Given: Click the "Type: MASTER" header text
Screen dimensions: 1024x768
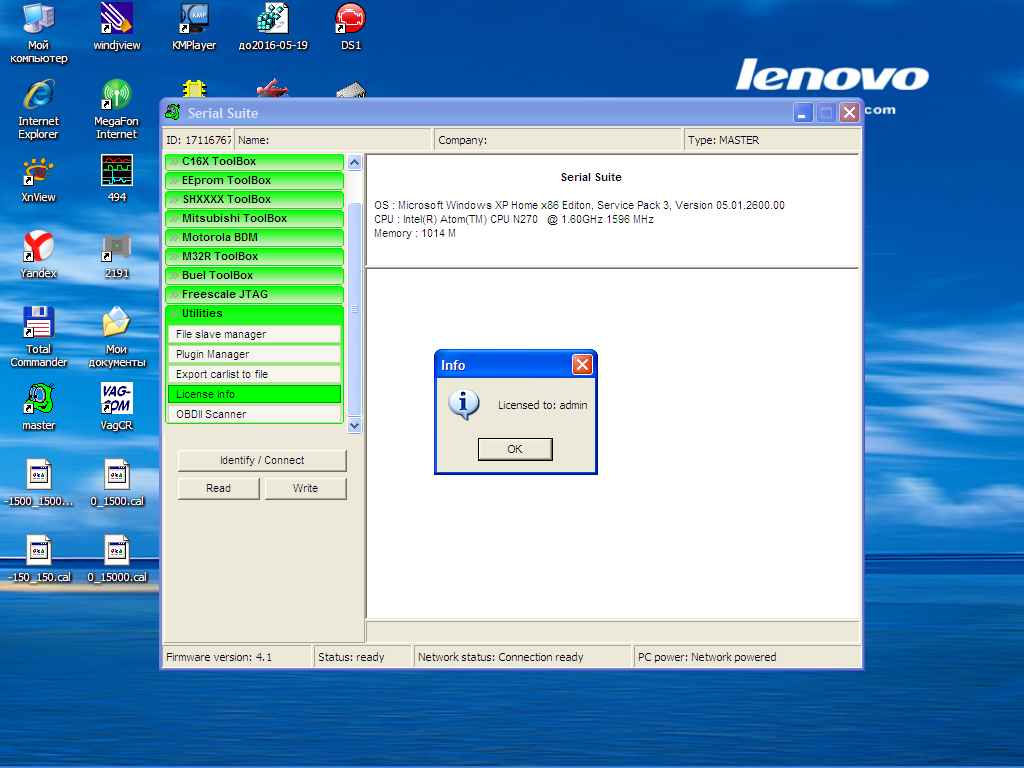Looking at the screenshot, I should [724, 140].
